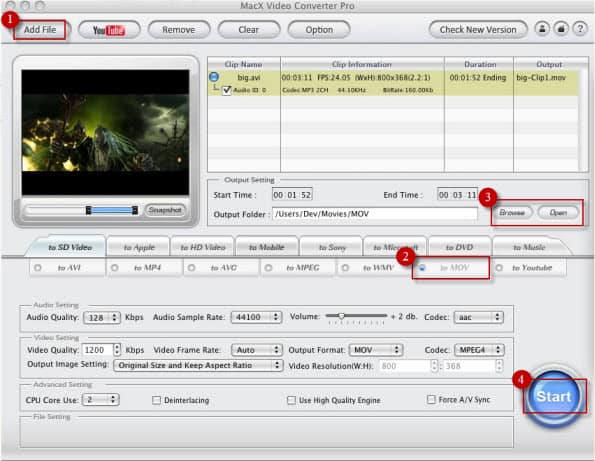Viewport: 595px width, 461px height.
Task: Click the Clip Name column header
Action: pos(244,64)
